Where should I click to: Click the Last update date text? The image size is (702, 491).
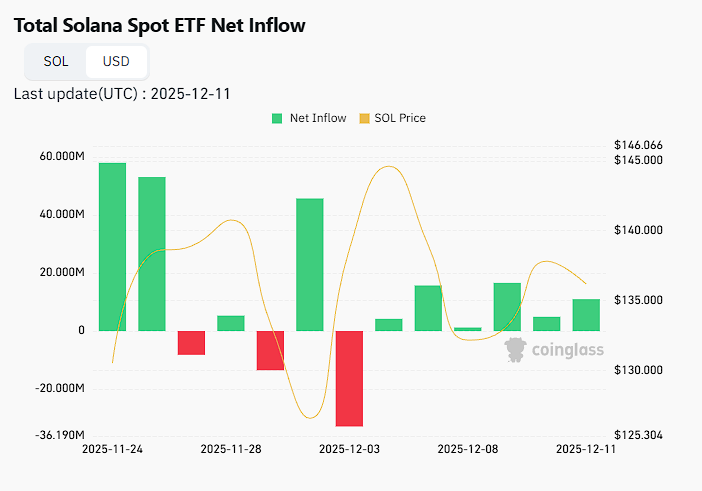123,93
